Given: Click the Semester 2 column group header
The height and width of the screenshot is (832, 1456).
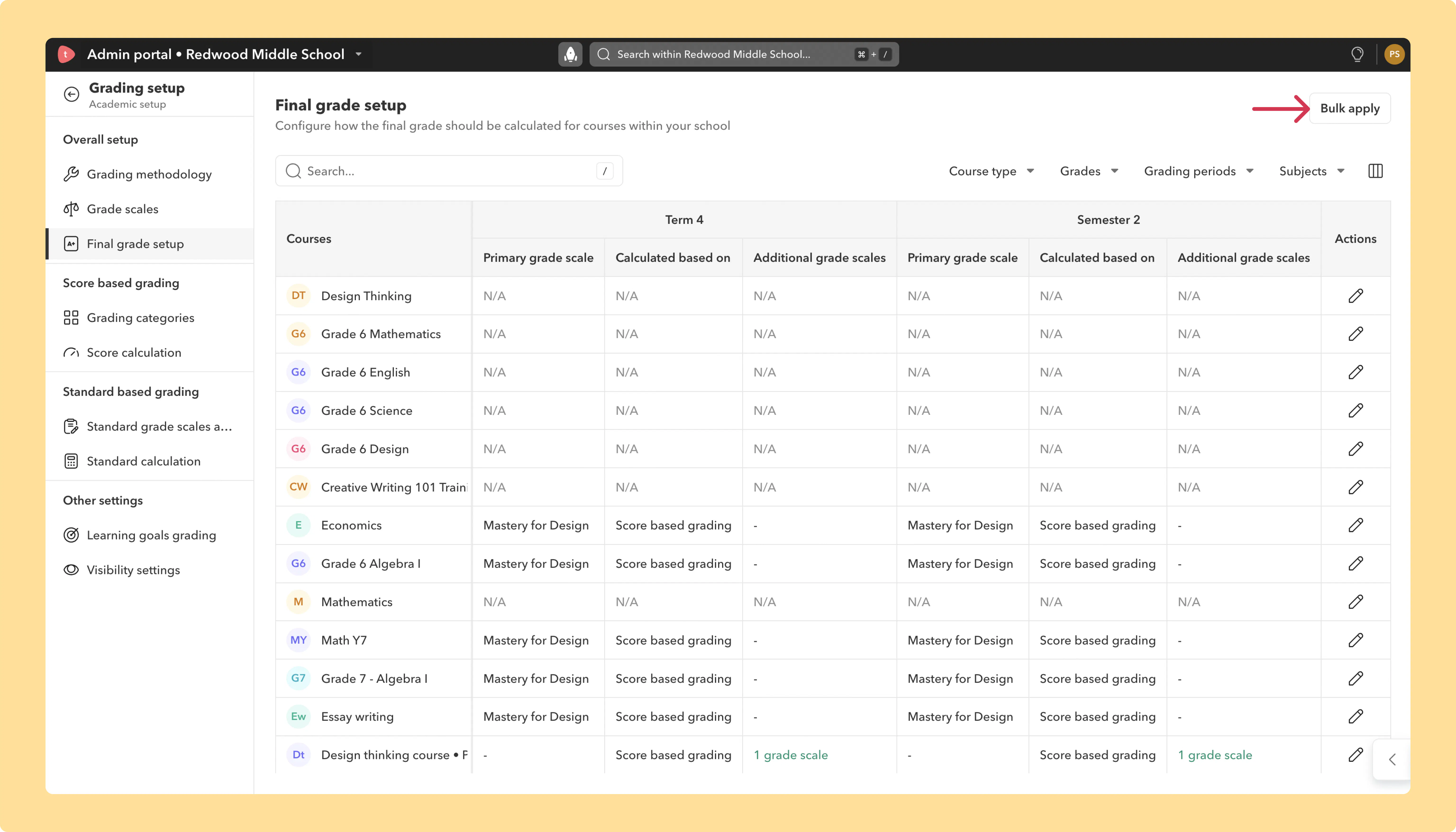Looking at the screenshot, I should [x=1109, y=219].
